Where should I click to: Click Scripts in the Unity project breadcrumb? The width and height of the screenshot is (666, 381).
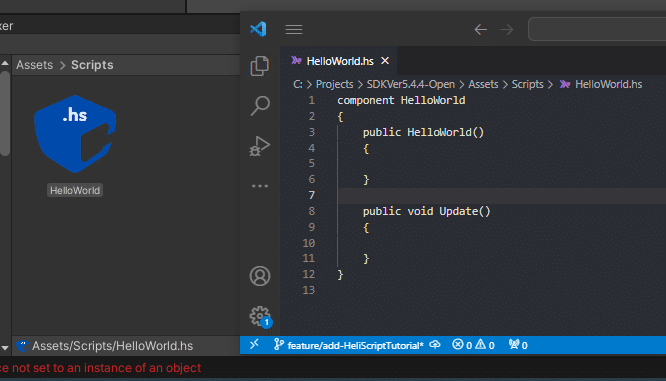92,65
